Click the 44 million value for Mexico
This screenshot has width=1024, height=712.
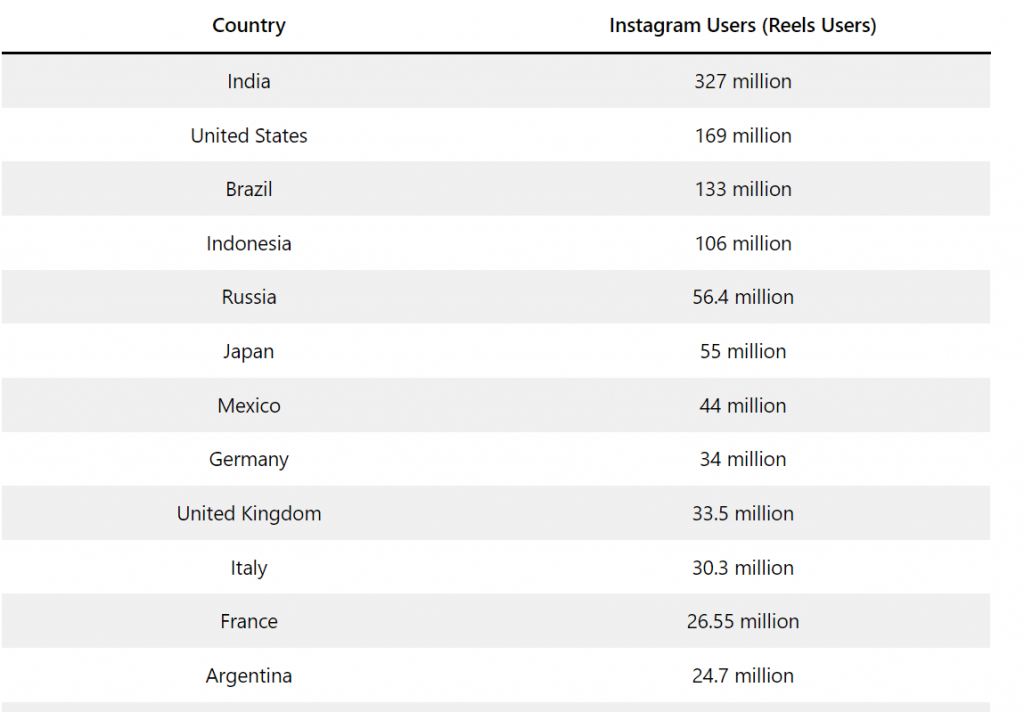pyautogui.click(x=742, y=405)
